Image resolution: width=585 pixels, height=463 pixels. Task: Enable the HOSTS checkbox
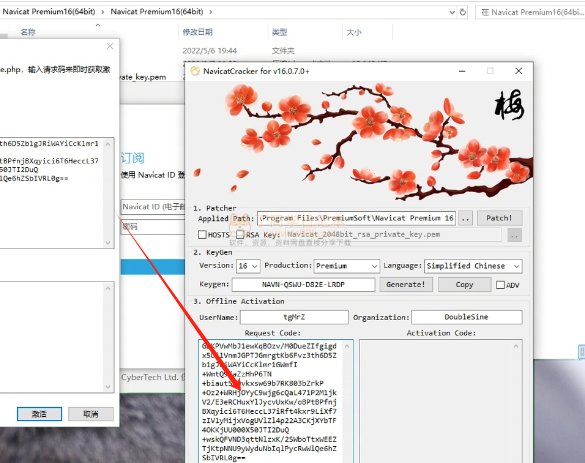coord(202,235)
